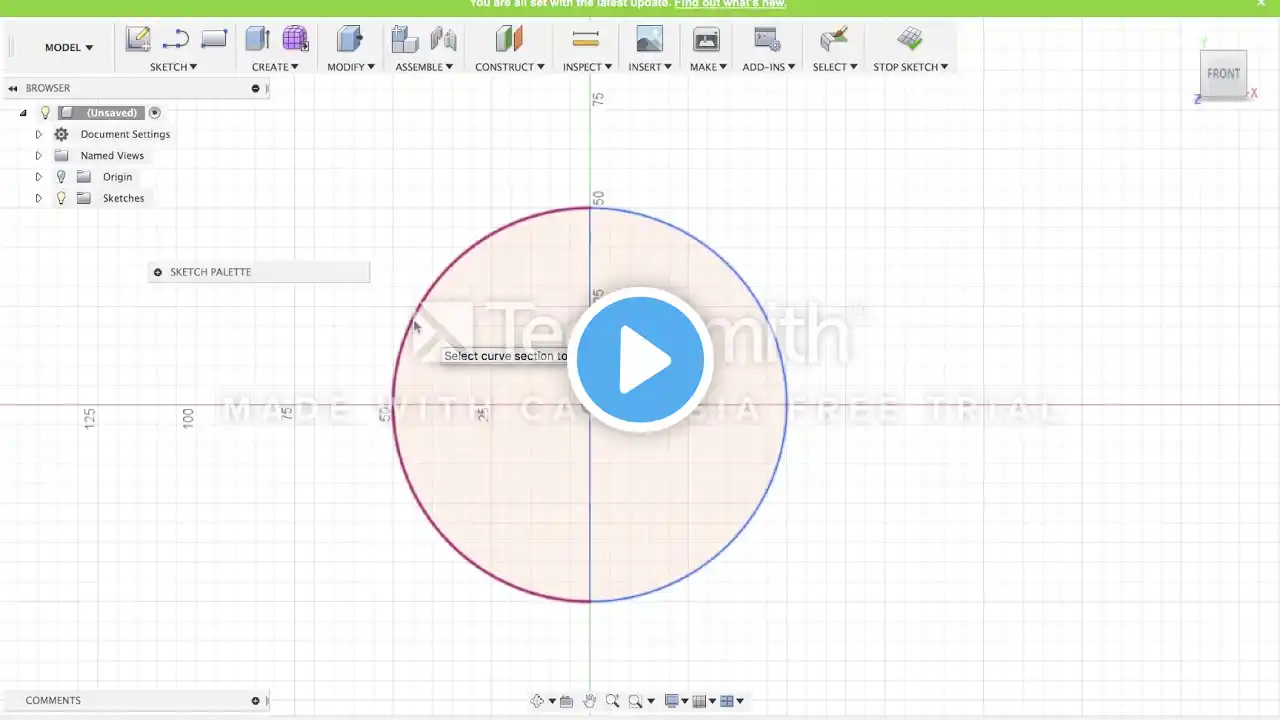The width and height of the screenshot is (1280, 720).
Task: Select the Rectangle sketch tool icon
Action: (x=214, y=39)
